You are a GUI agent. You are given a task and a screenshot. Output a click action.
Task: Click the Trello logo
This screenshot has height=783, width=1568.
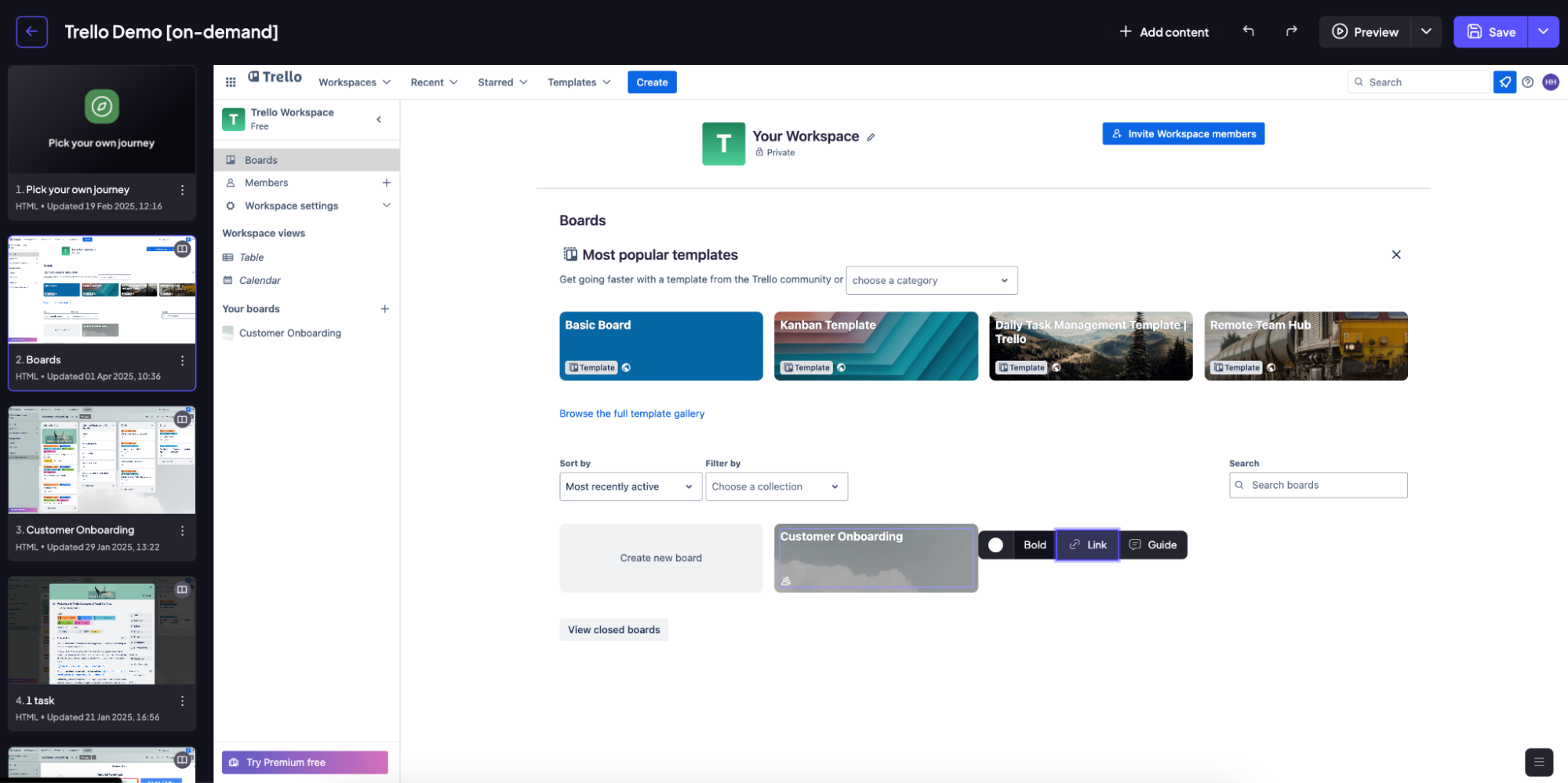(275, 77)
